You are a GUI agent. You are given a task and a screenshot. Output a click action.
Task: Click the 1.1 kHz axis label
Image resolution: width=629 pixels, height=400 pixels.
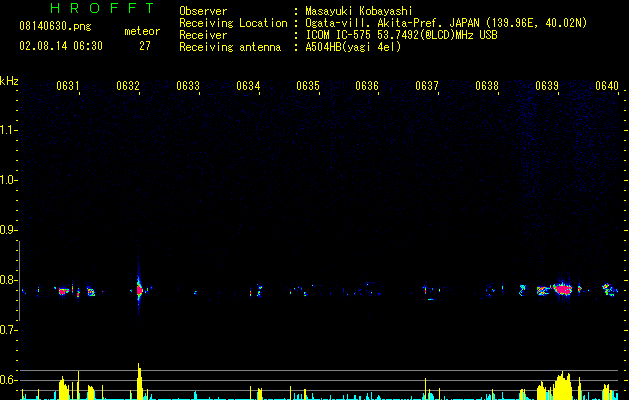pyautogui.click(x=8, y=130)
